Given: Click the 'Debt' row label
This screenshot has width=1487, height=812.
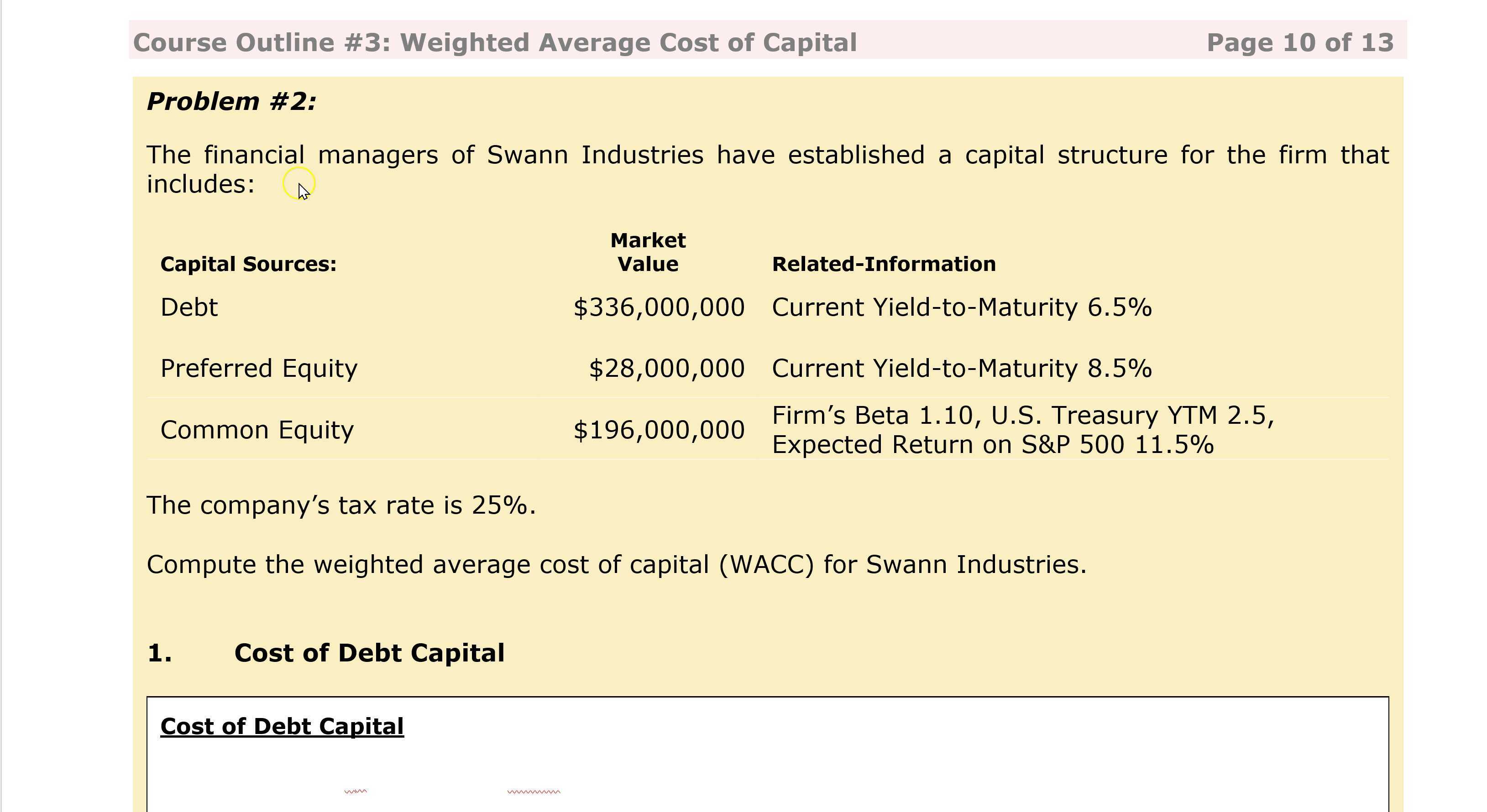Looking at the screenshot, I should click(189, 307).
